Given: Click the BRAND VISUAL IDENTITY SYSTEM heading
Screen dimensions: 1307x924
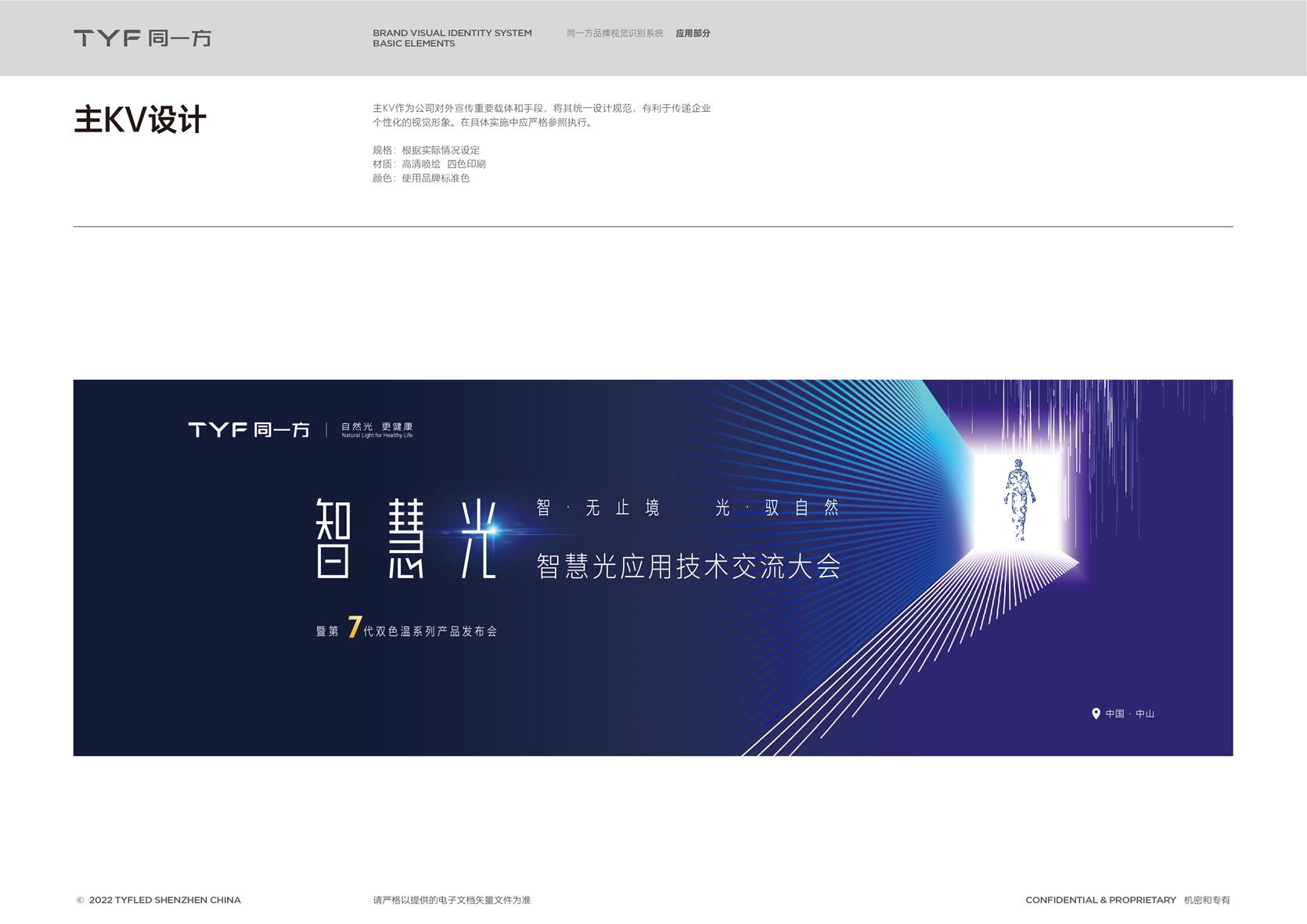Looking at the screenshot, I should tap(452, 34).
